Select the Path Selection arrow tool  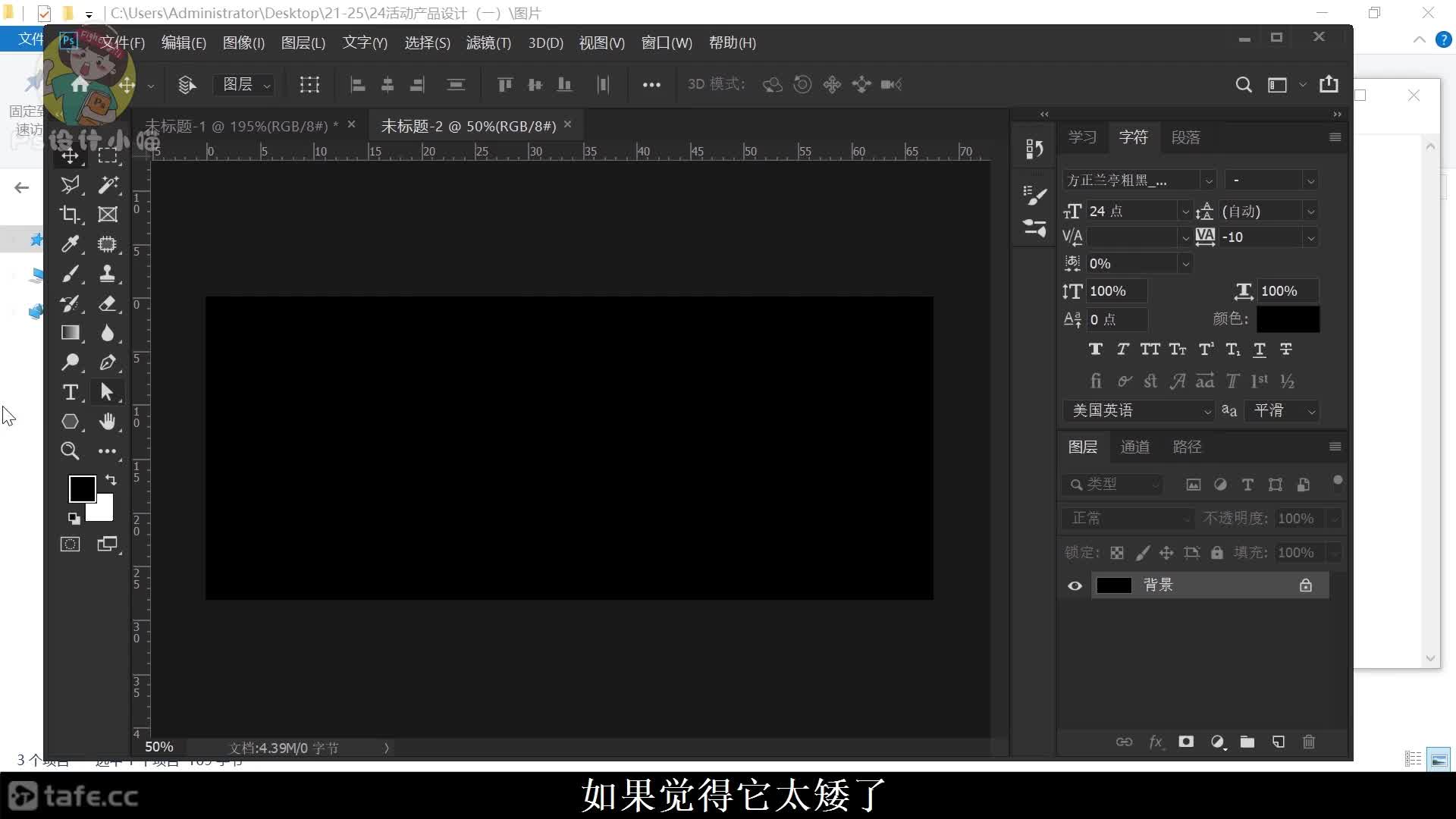[107, 392]
